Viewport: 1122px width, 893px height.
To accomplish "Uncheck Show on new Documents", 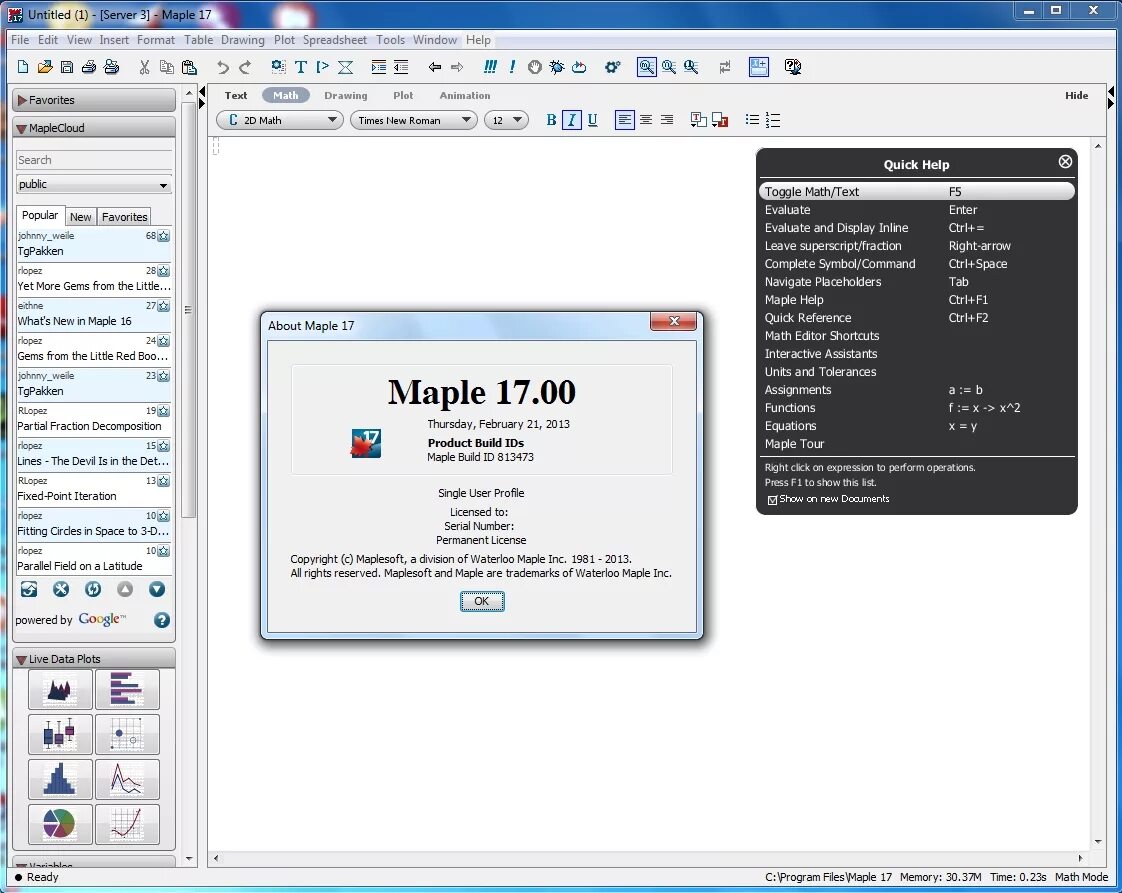I will click(772, 500).
